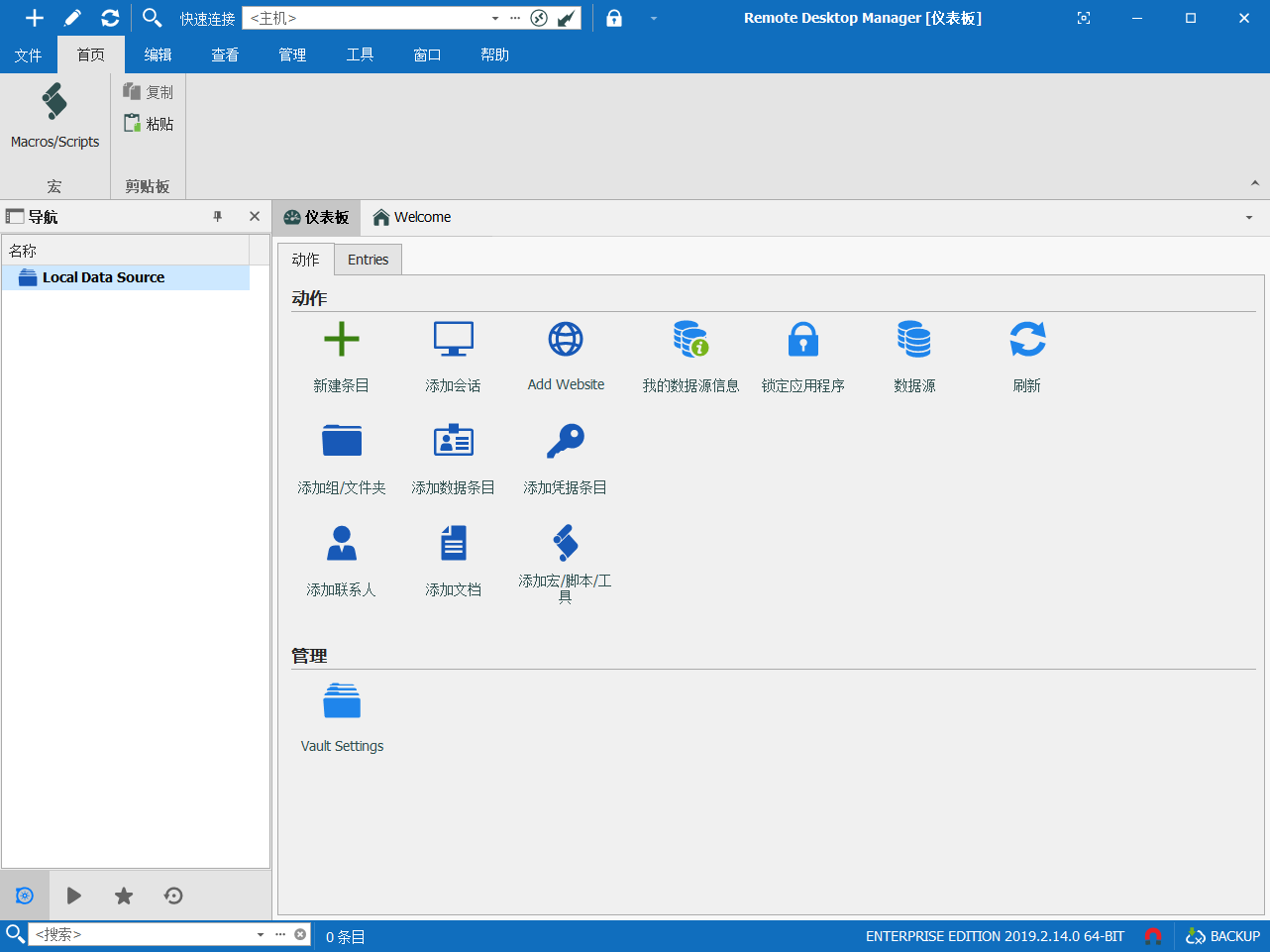Open recent history icon in navigation footer
The height and width of the screenshot is (952, 1270).
coord(173,896)
